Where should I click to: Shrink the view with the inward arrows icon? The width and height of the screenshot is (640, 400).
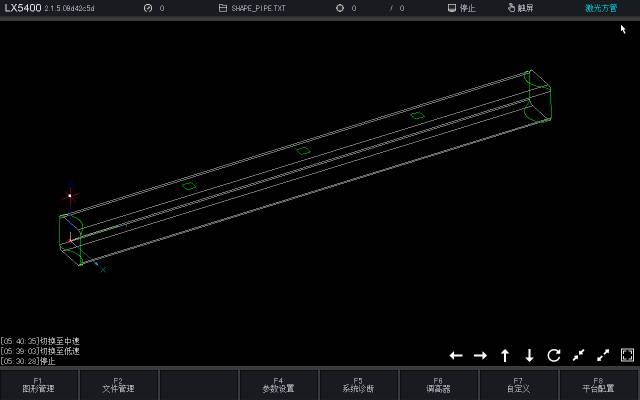(x=578, y=356)
